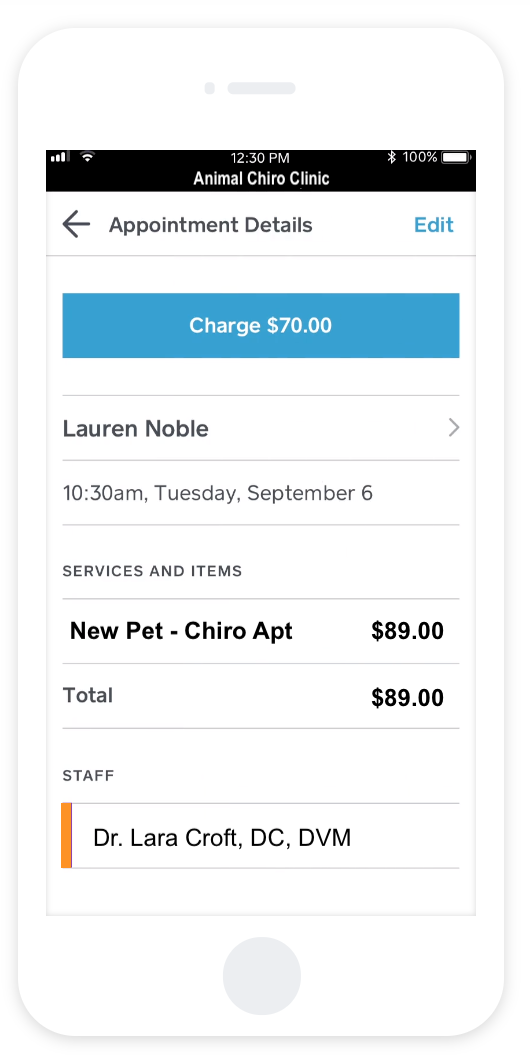Image resolution: width=530 pixels, height=1060 pixels.
Task: Open the Lauren Noble customer row
Action: [261, 428]
